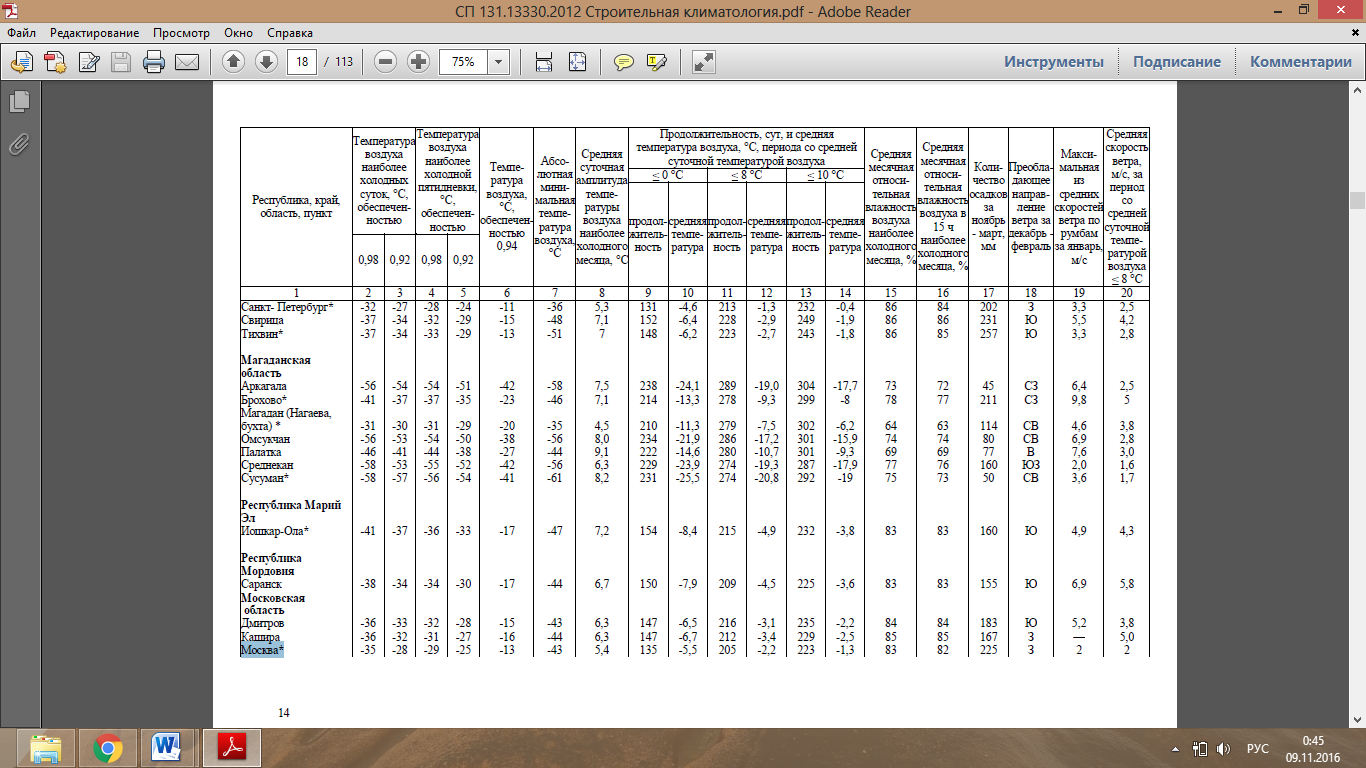Click the Среднекан row label

click(x=267, y=465)
